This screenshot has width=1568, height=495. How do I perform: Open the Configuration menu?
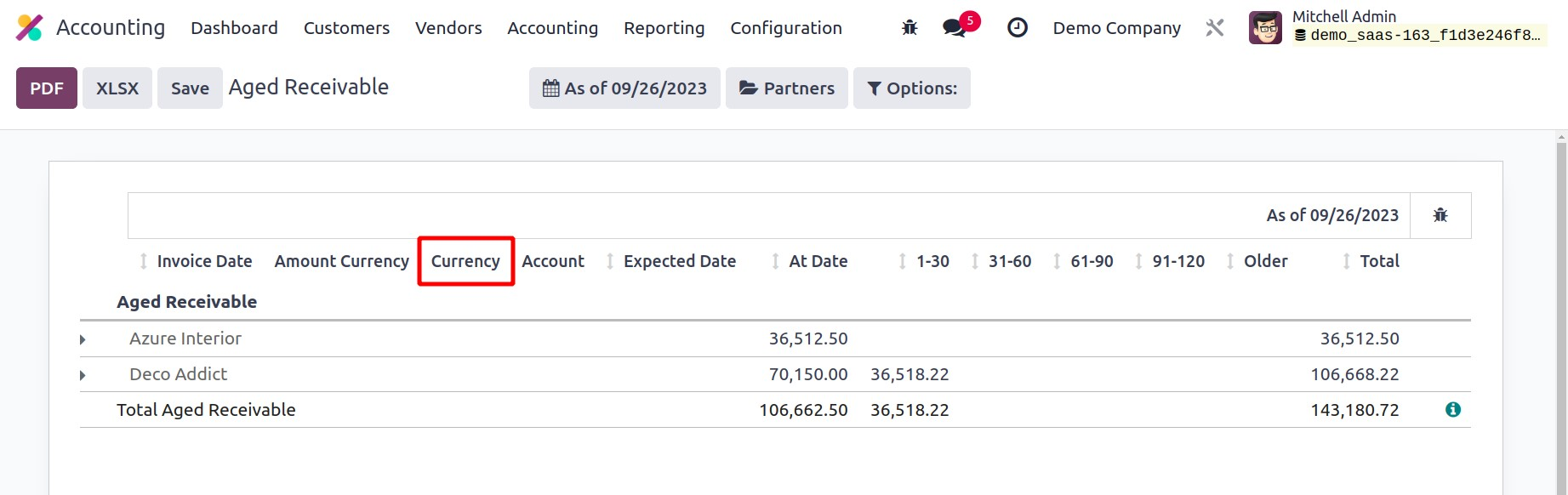pyautogui.click(x=785, y=28)
